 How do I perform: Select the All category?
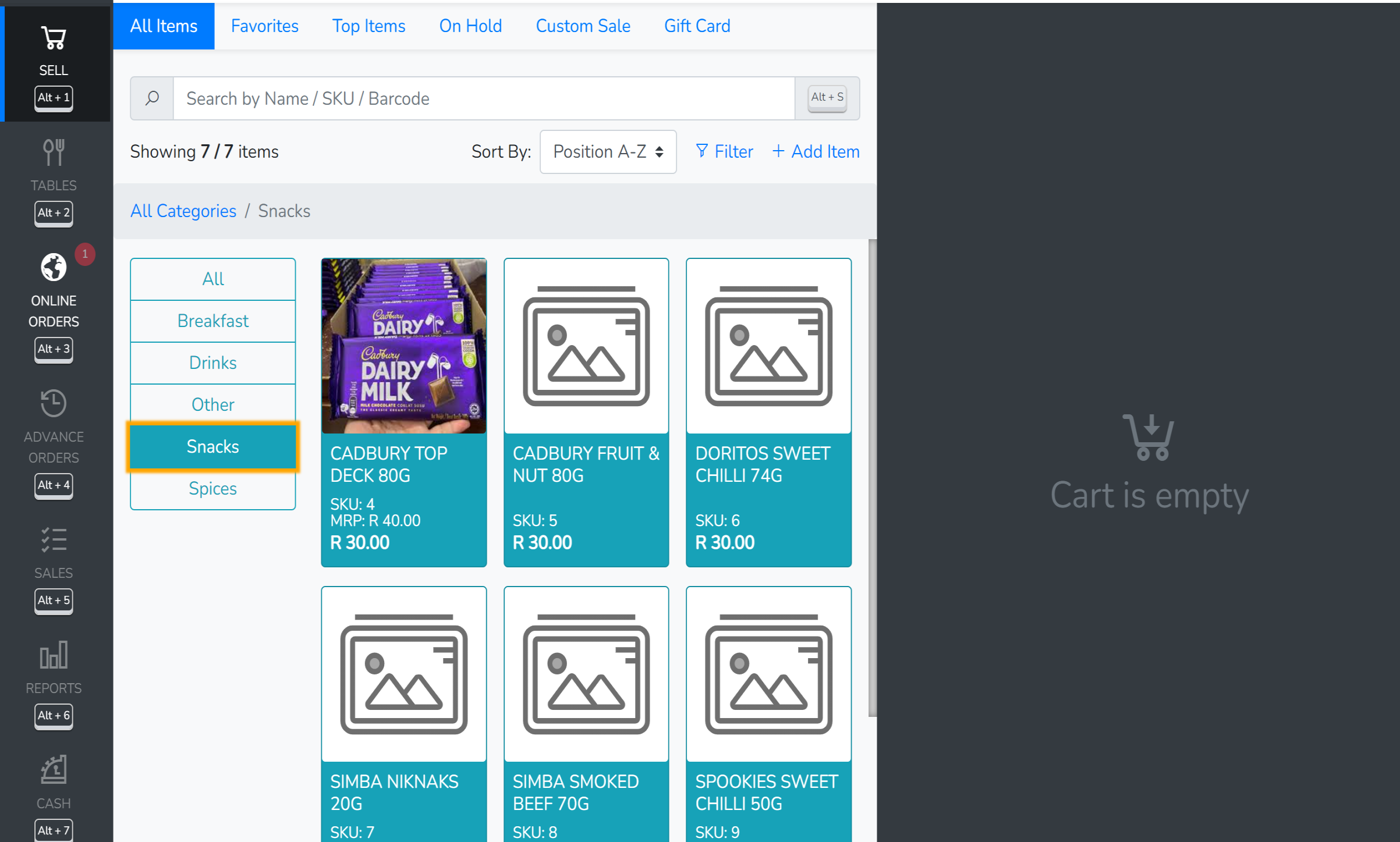point(213,279)
